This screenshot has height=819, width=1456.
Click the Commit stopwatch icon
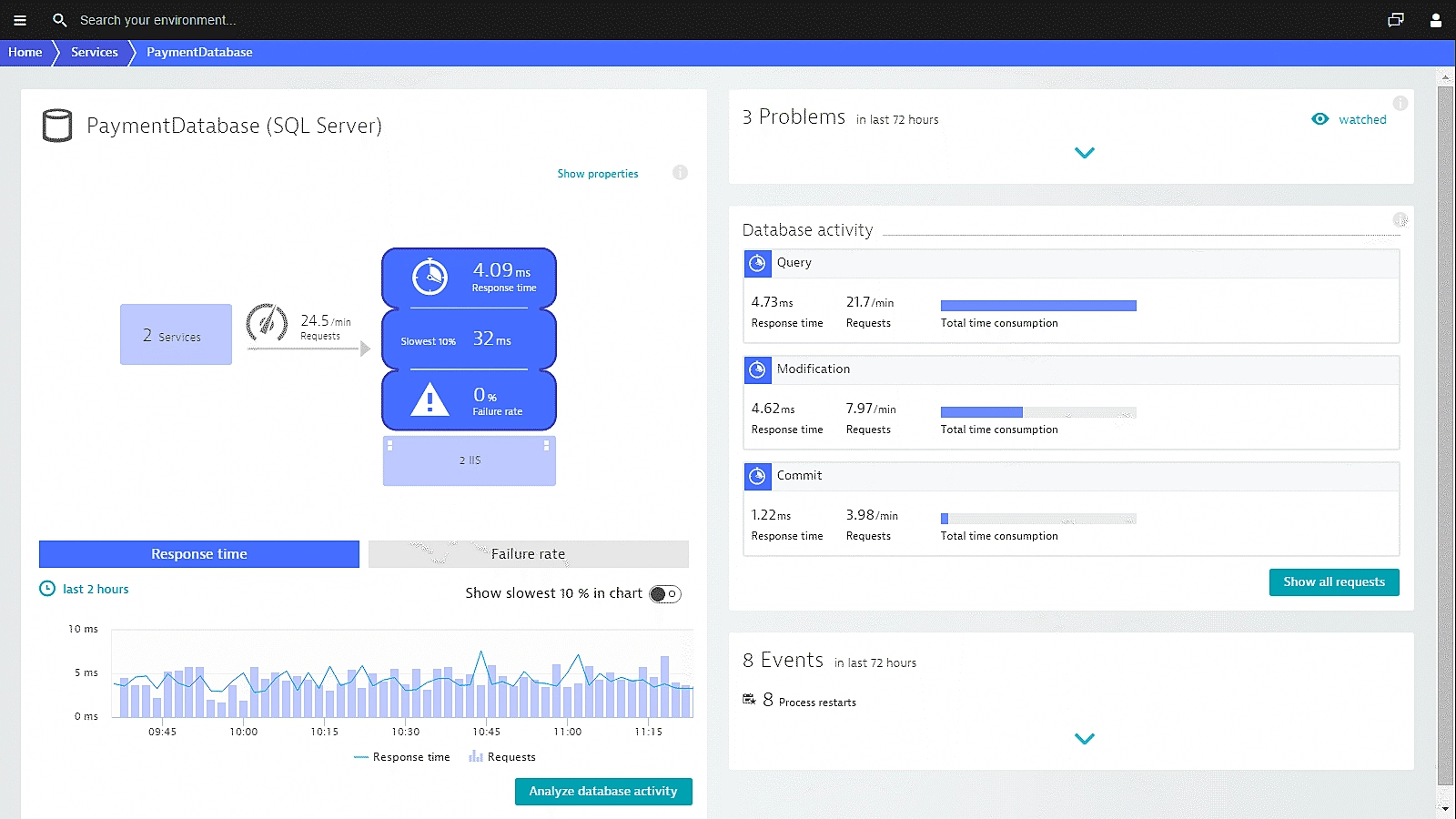tap(757, 476)
